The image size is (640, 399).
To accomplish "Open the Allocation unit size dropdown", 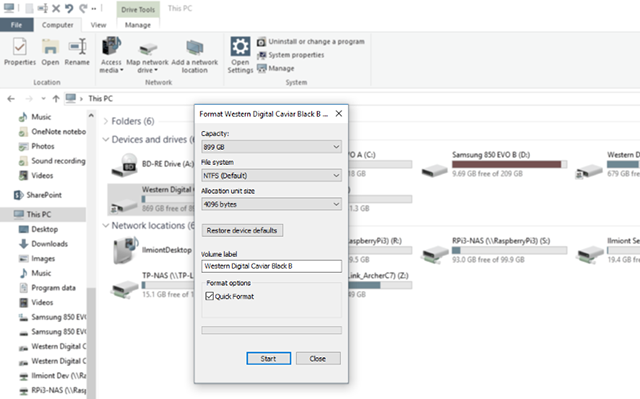I will coord(271,204).
